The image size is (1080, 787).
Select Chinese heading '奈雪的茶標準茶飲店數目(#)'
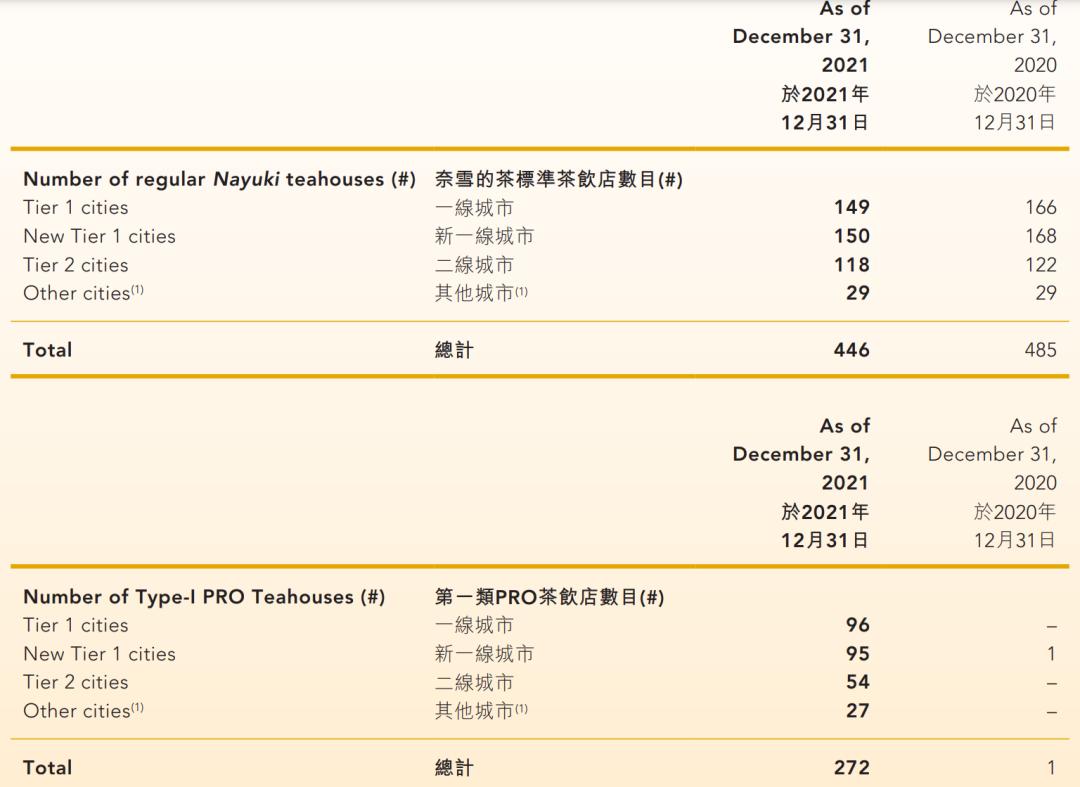[x=559, y=179]
